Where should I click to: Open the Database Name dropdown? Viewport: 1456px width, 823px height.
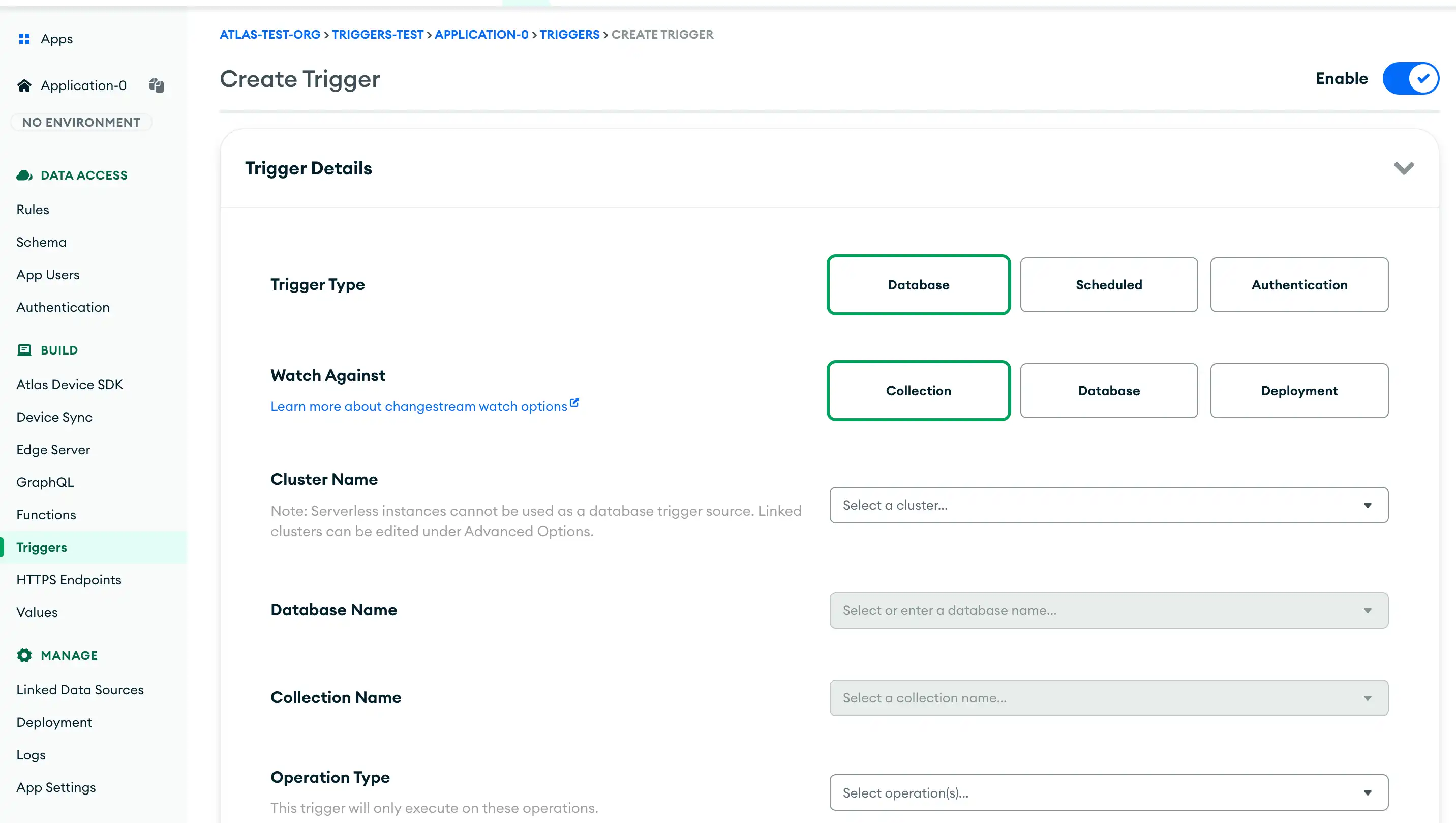click(x=1108, y=610)
